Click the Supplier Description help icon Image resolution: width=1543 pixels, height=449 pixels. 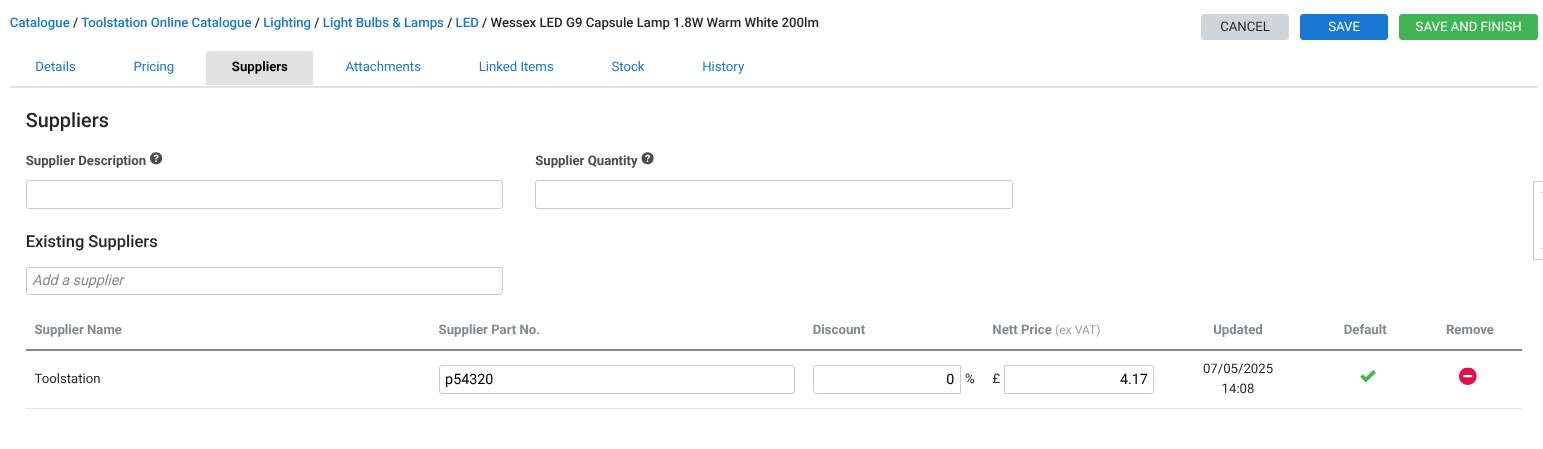click(x=156, y=159)
